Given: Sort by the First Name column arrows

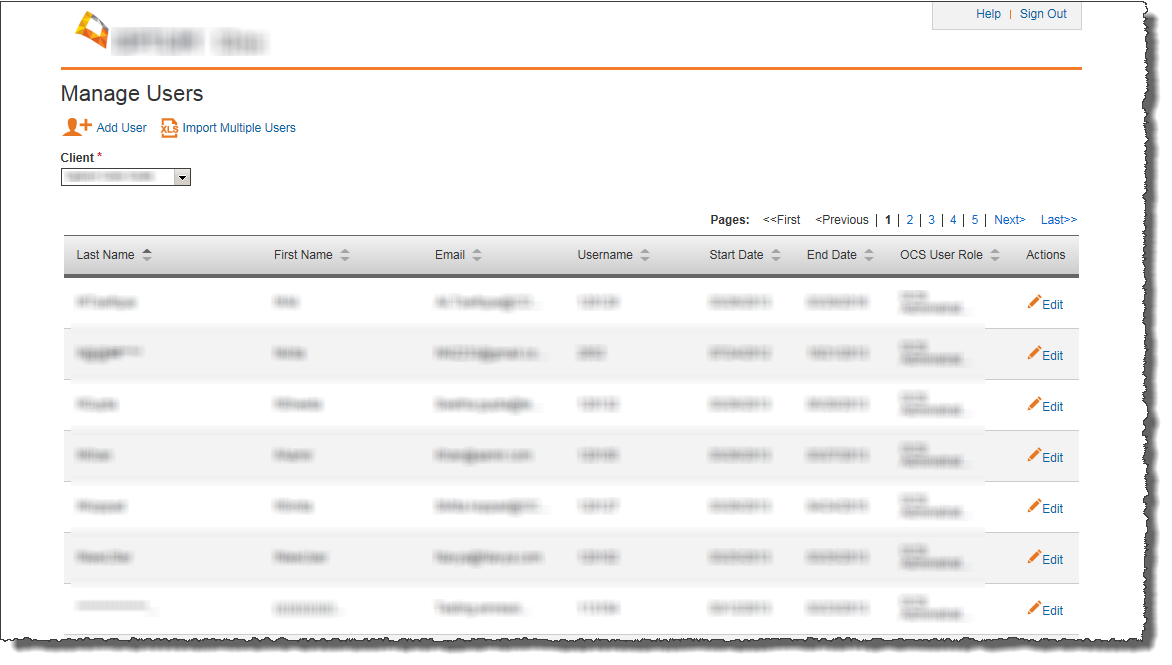Looking at the screenshot, I should (345, 255).
